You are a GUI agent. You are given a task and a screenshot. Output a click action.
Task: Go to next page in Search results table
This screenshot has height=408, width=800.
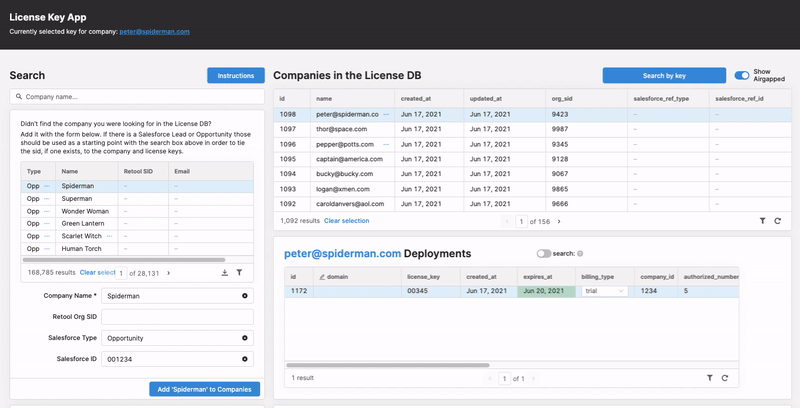click(168, 272)
